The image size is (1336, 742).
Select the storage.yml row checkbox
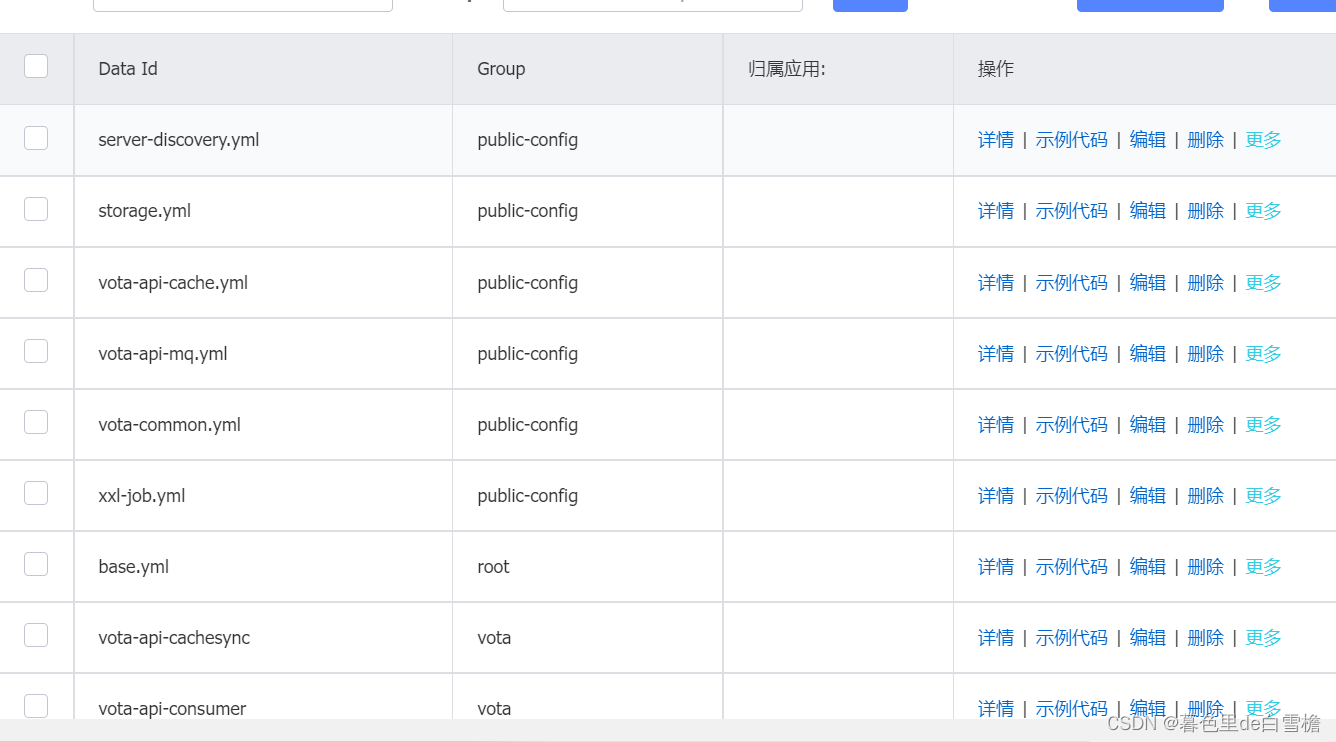[36, 209]
